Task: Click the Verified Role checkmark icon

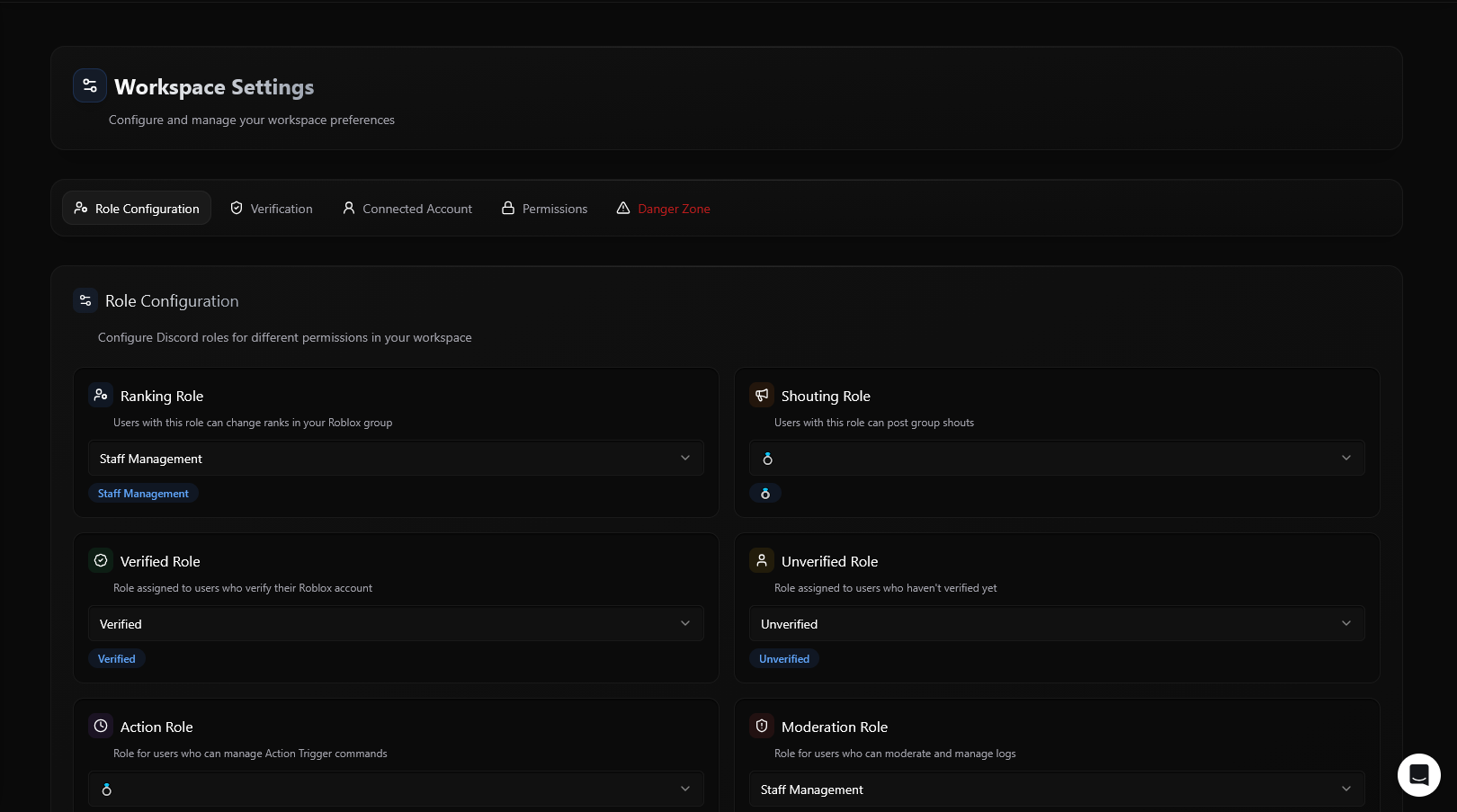Action: 101,561
